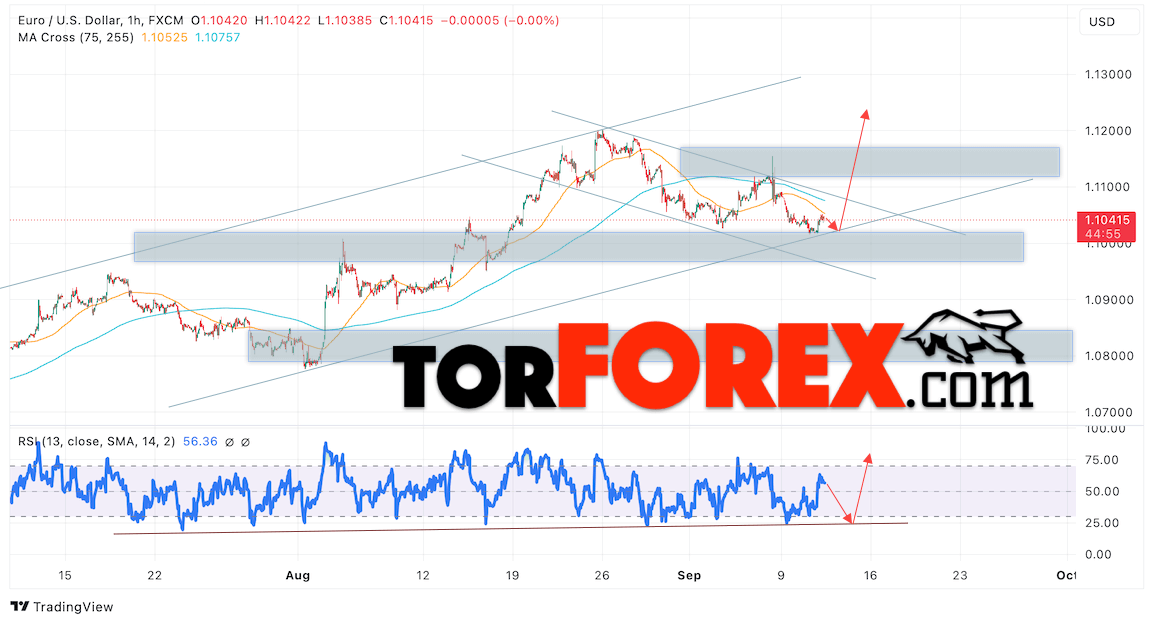Image resolution: width=1154 pixels, height=624 pixels.
Task: Click red arrowhead at projected price target
Action: tap(866, 115)
